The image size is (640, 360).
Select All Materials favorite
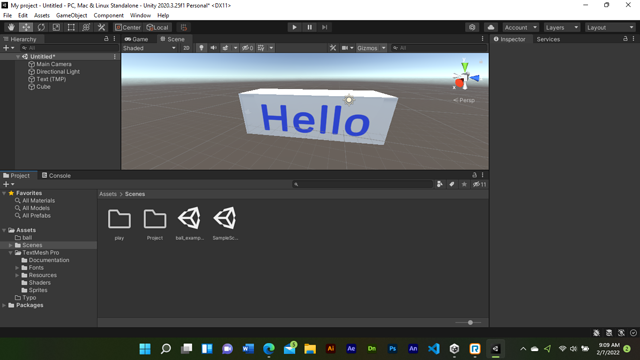[38, 200]
